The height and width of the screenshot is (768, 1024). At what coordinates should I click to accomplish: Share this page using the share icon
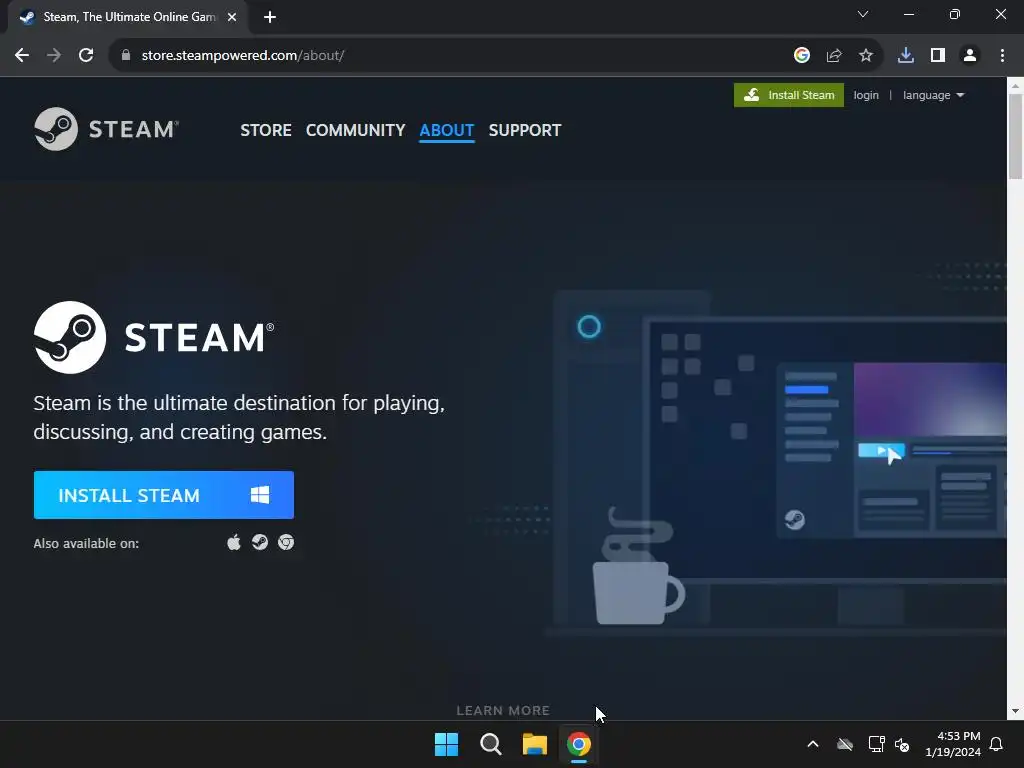tap(834, 56)
